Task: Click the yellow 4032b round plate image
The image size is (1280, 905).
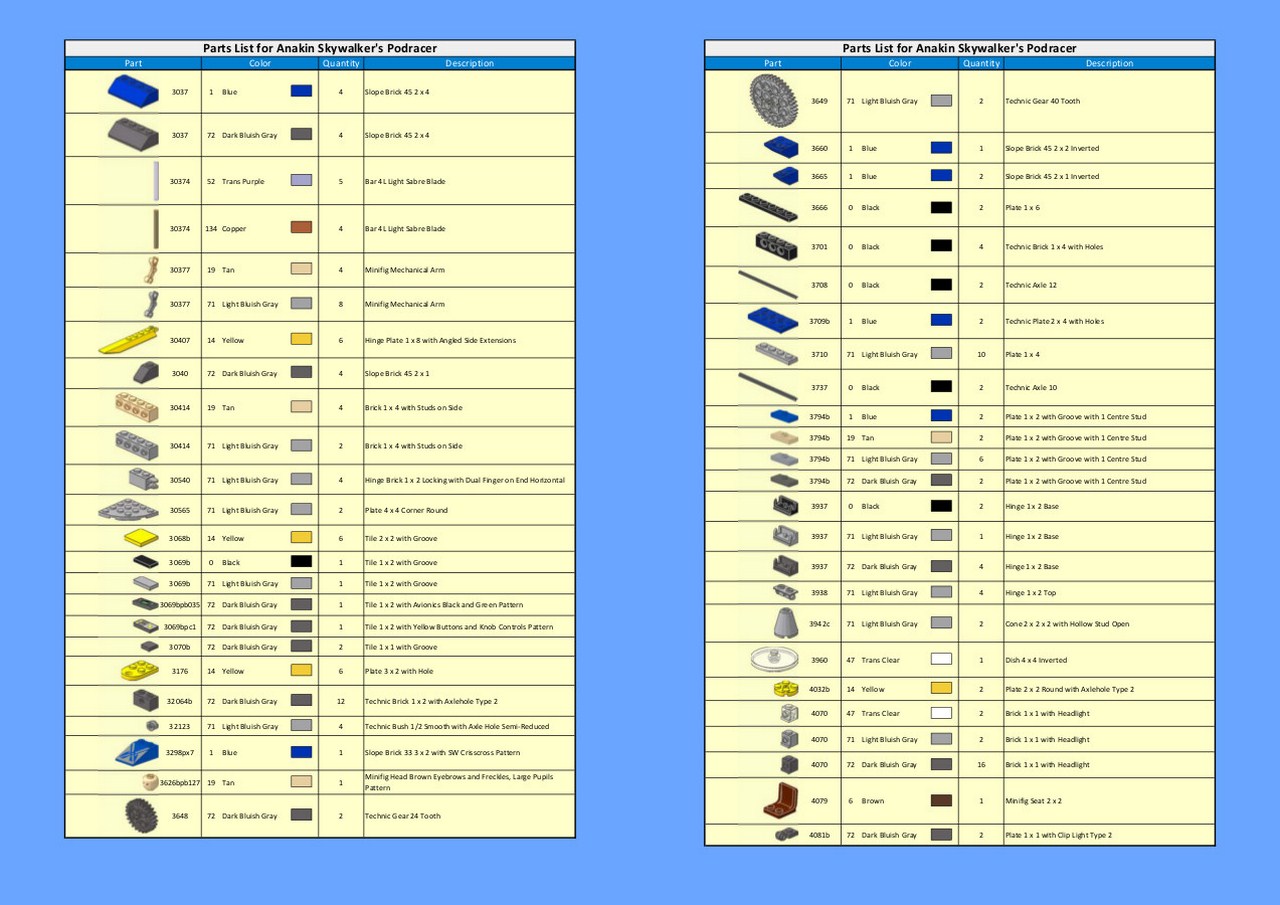Action: pyautogui.click(x=786, y=689)
